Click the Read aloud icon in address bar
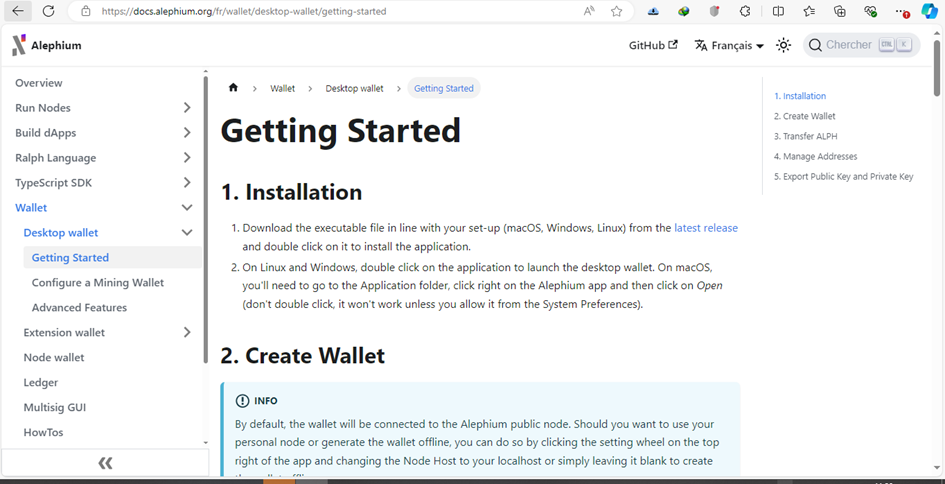 [589, 11]
